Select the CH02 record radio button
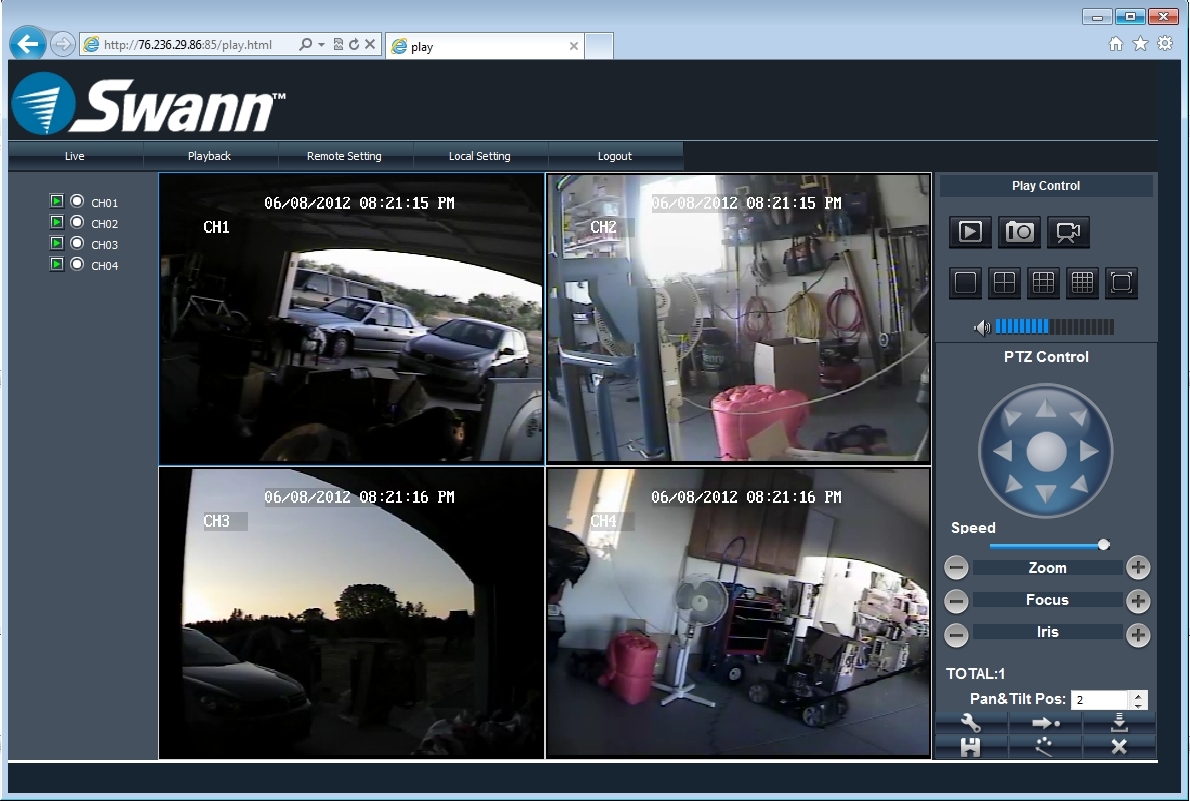 tap(77, 223)
